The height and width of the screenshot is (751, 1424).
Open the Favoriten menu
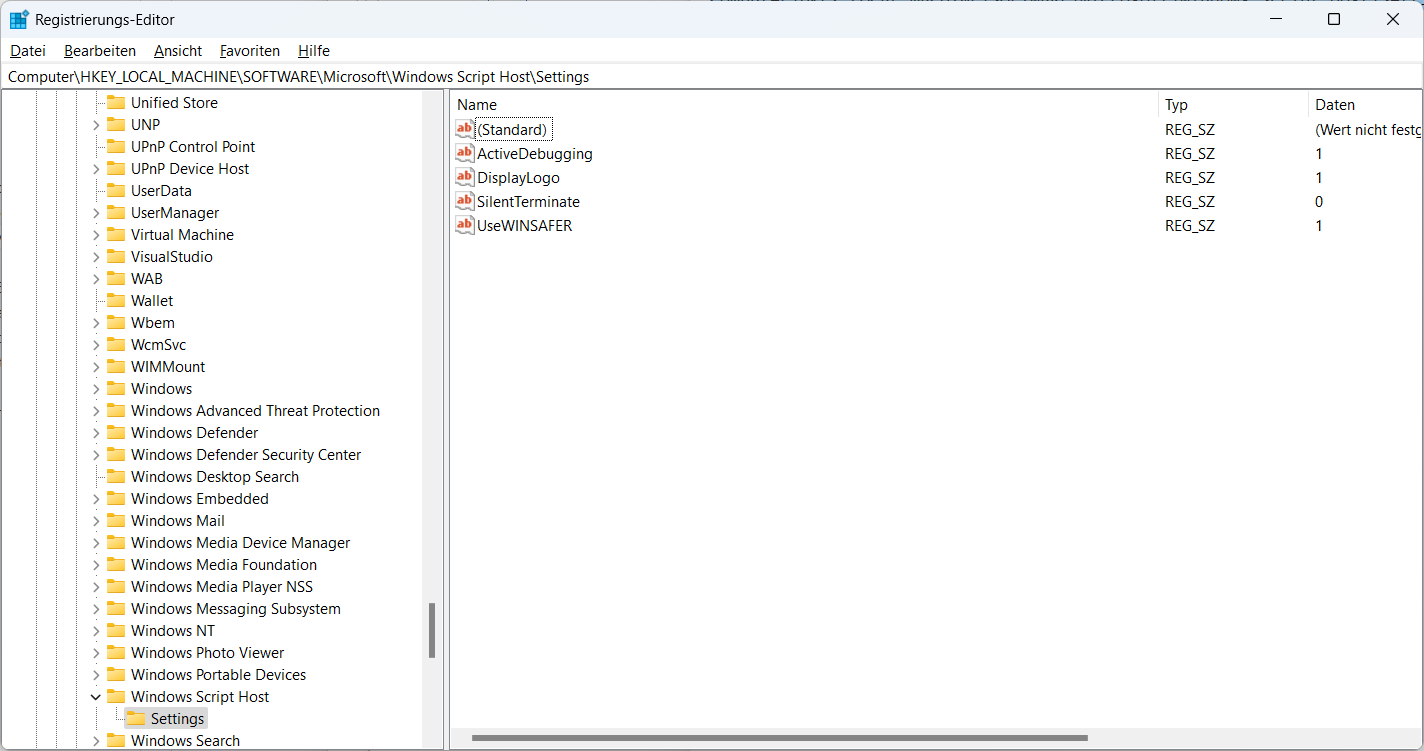pos(250,51)
